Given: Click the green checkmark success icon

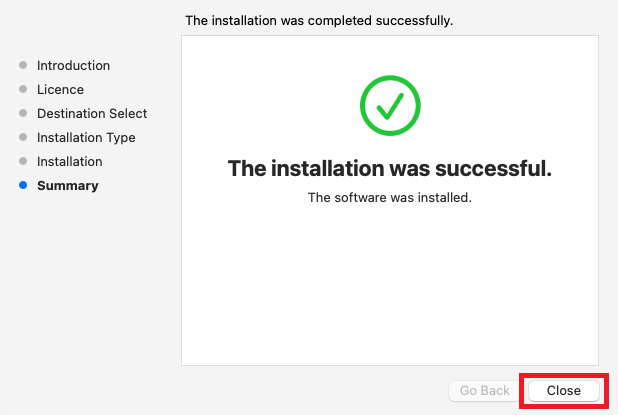Looking at the screenshot, I should pos(389,106).
